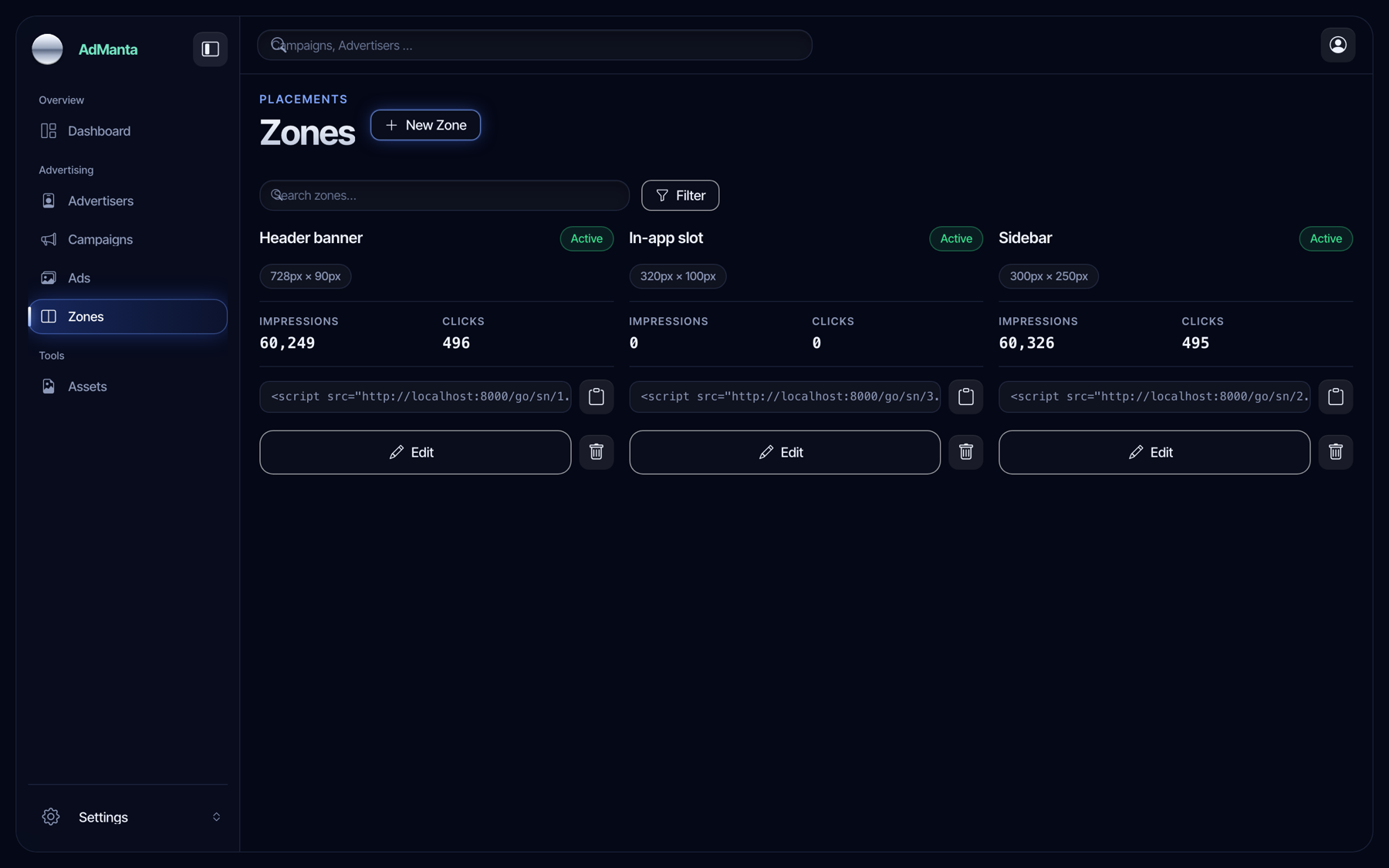
Task: Click the clicks value 496
Action: 456,343
